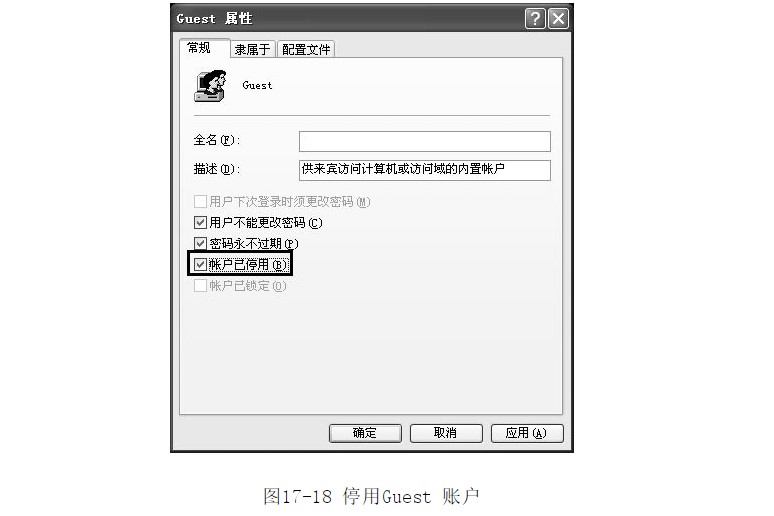Screen dimensions: 774x516
Task: Click the Guest username label
Action: click(x=257, y=85)
